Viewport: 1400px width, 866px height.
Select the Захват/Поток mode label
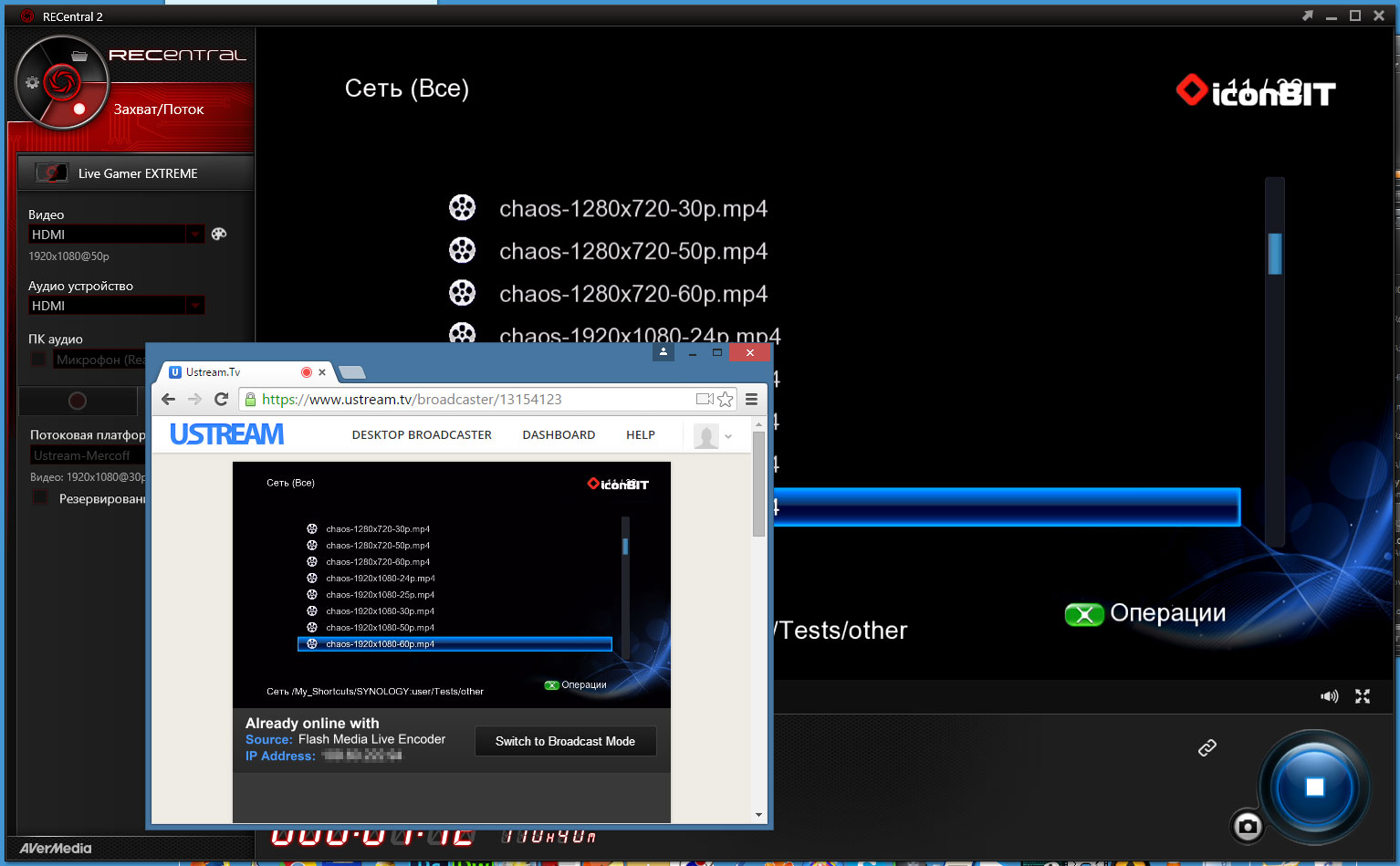tap(159, 110)
